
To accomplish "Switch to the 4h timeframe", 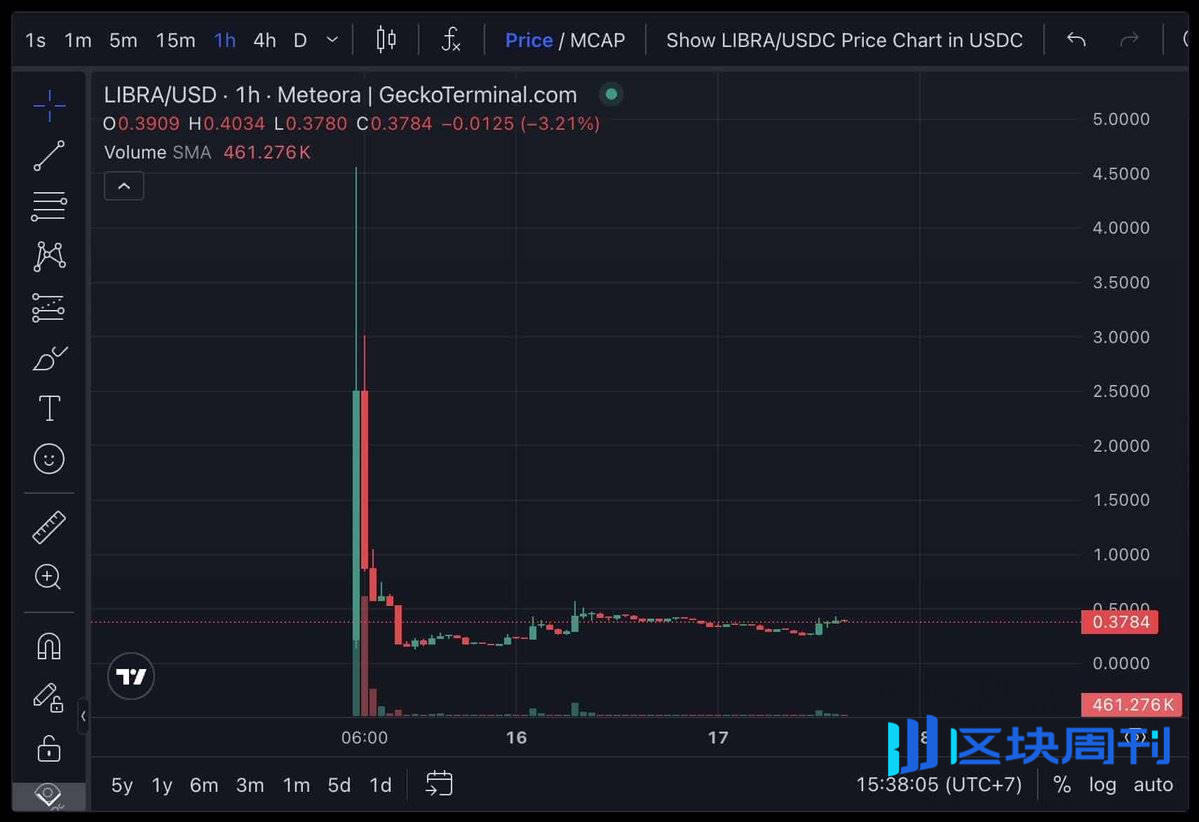I will 263,40.
